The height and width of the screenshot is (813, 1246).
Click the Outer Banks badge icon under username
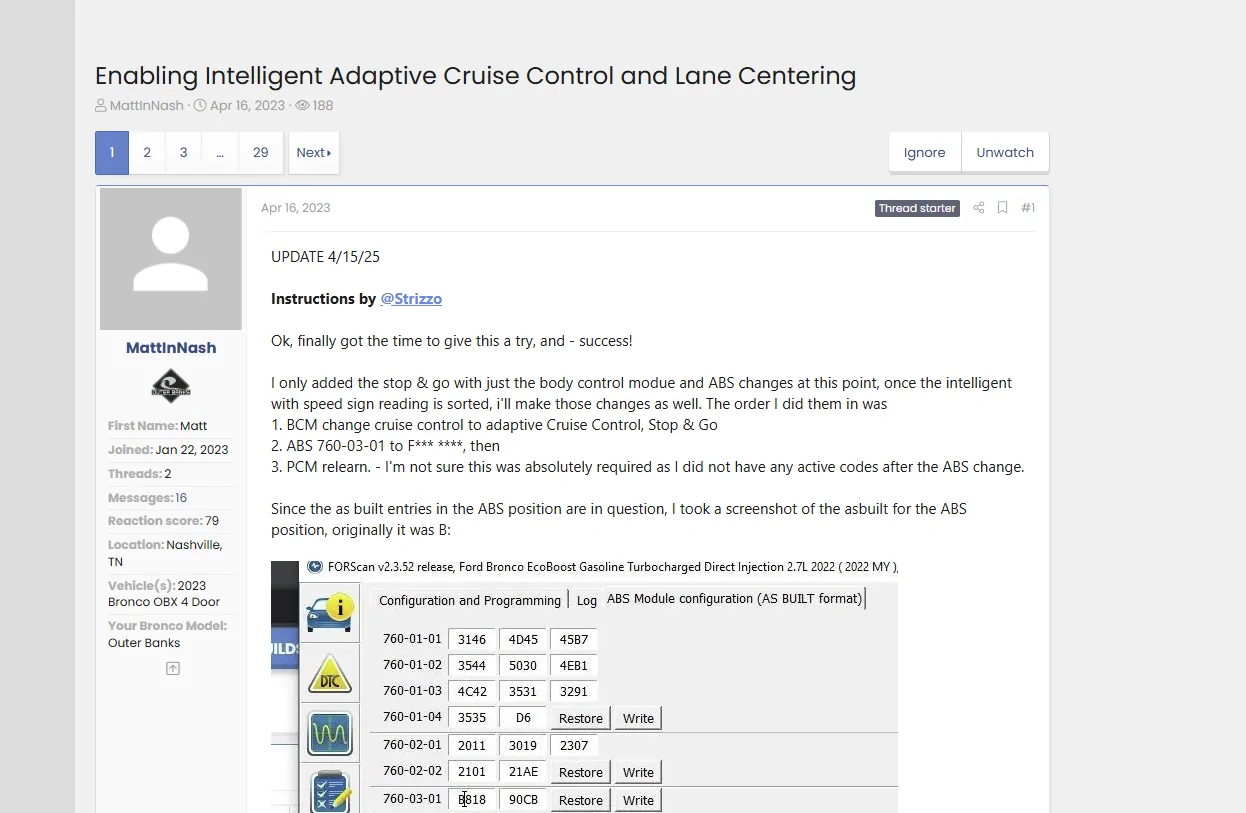pyautogui.click(x=171, y=386)
